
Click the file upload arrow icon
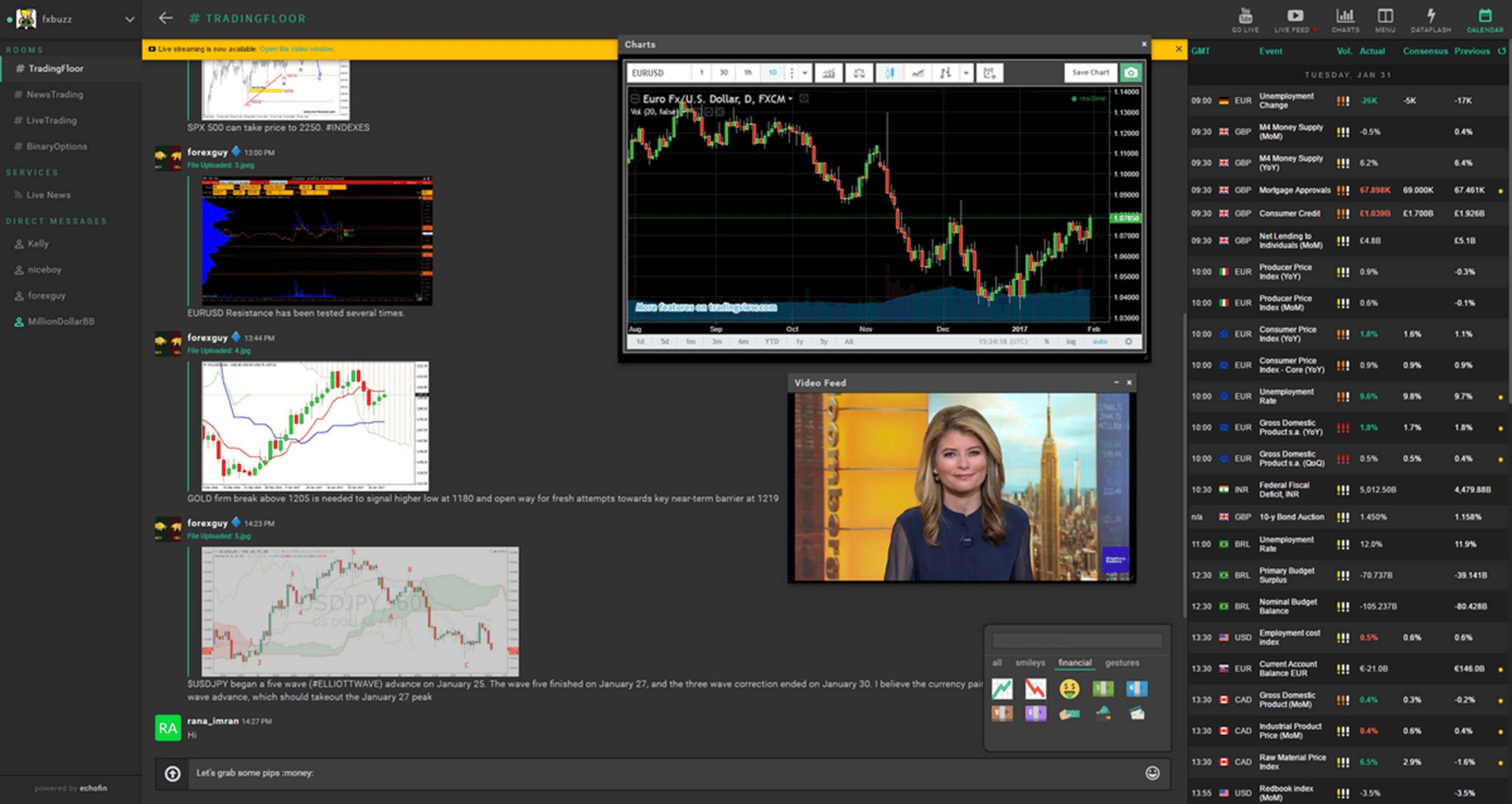pyautogui.click(x=172, y=773)
